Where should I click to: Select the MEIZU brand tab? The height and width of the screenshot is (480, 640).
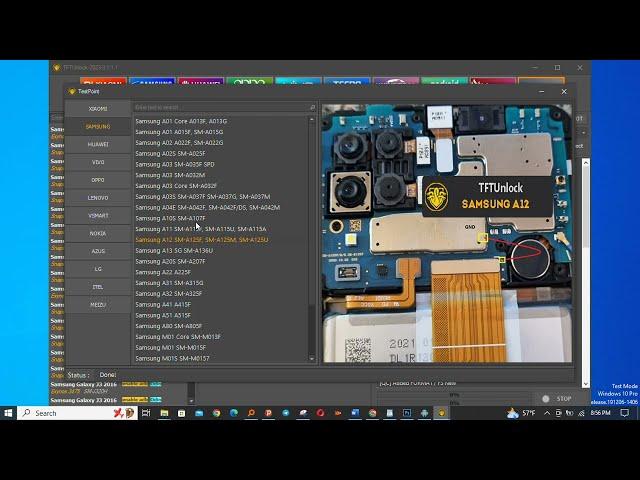(x=98, y=304)
